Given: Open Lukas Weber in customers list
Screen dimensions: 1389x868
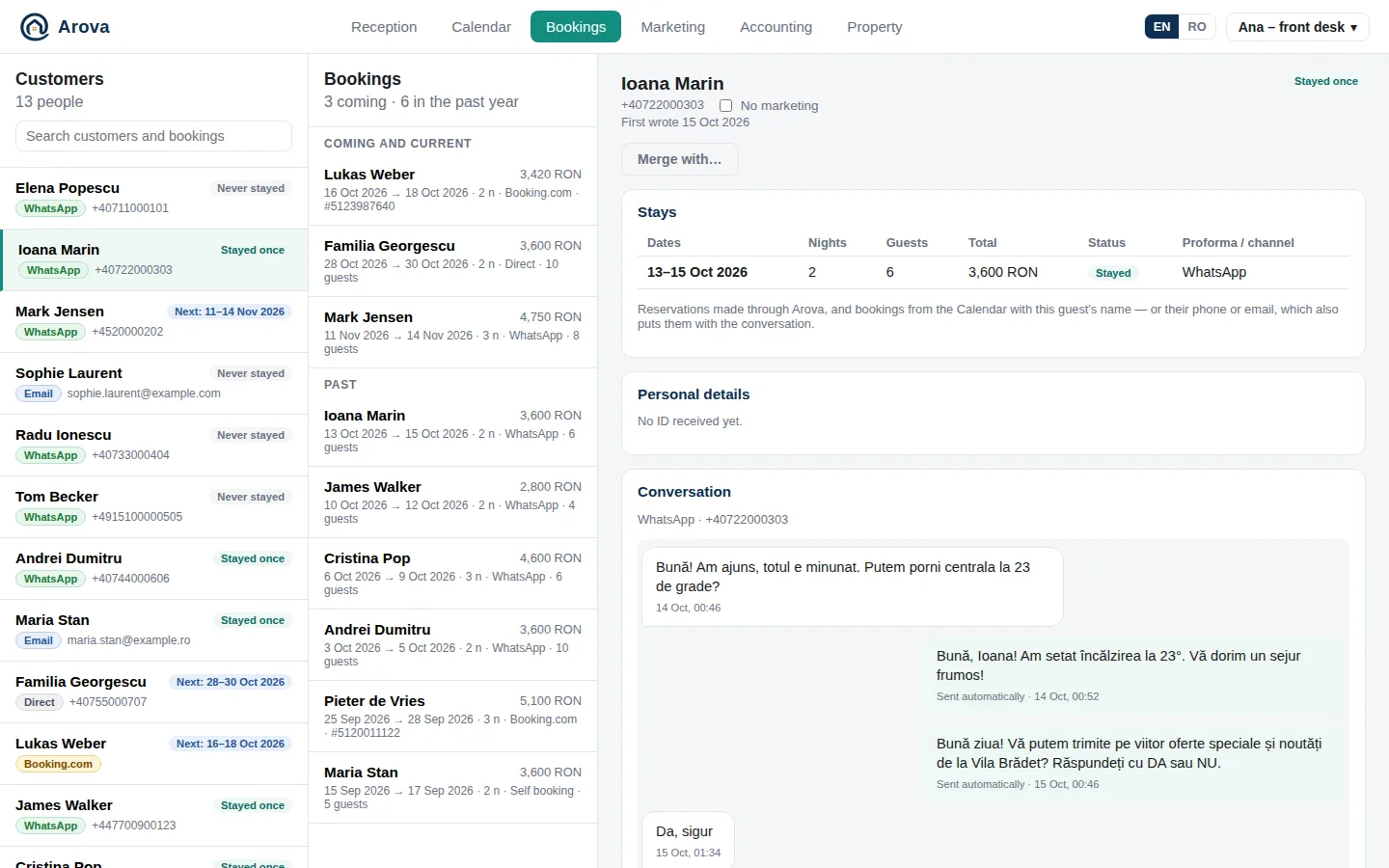Looking at the screenshot, I should (153, 753).
